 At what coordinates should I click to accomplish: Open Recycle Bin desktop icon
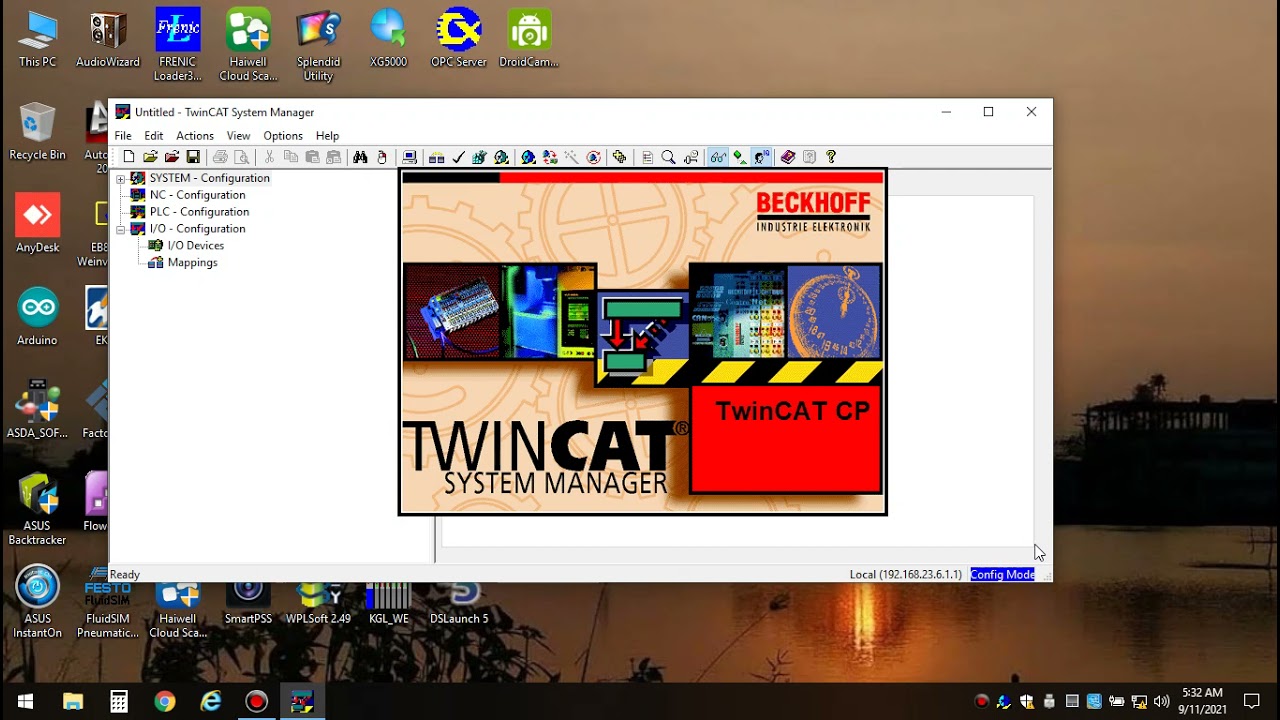38,132
